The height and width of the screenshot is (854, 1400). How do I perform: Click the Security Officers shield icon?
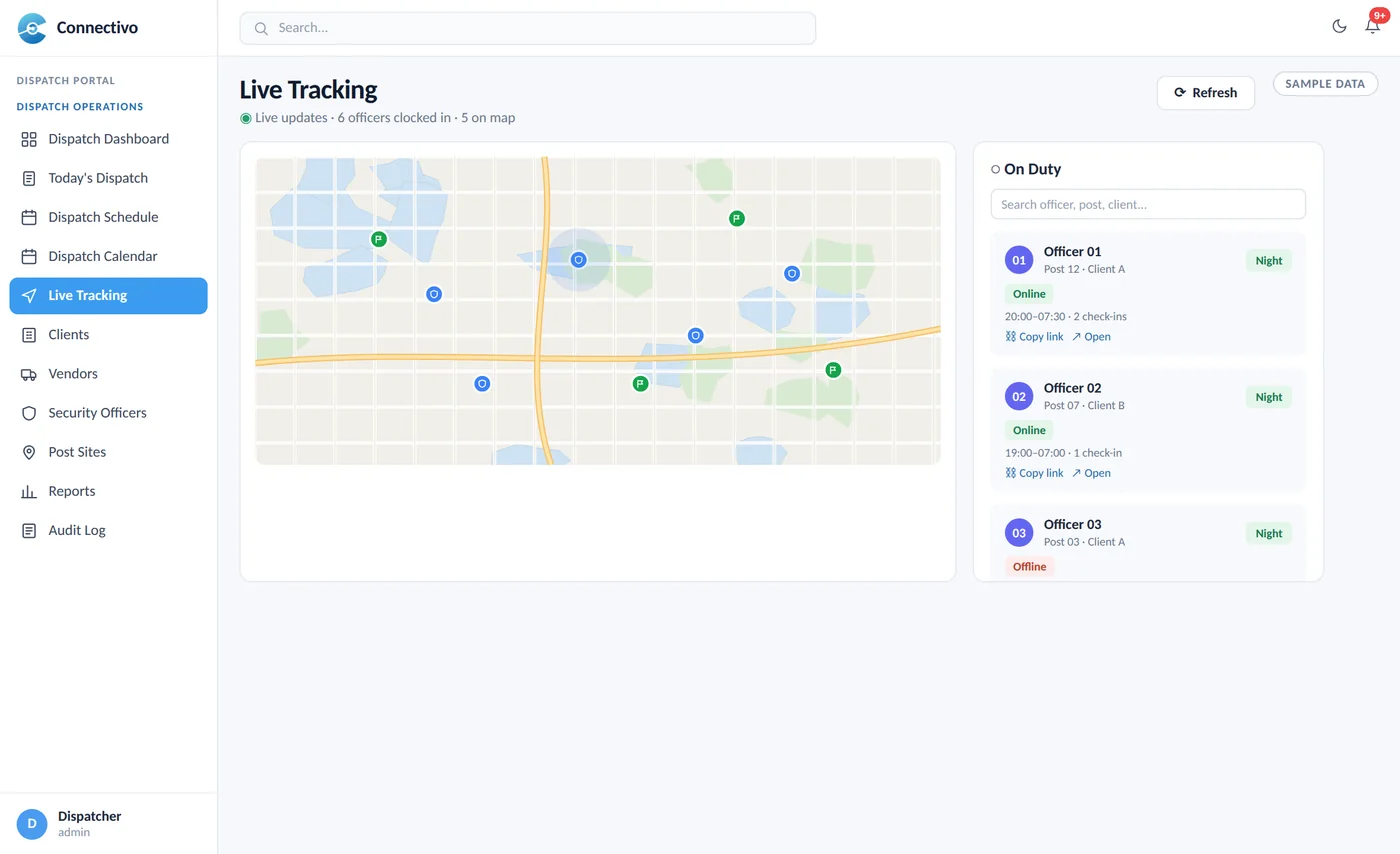(29, 413)
